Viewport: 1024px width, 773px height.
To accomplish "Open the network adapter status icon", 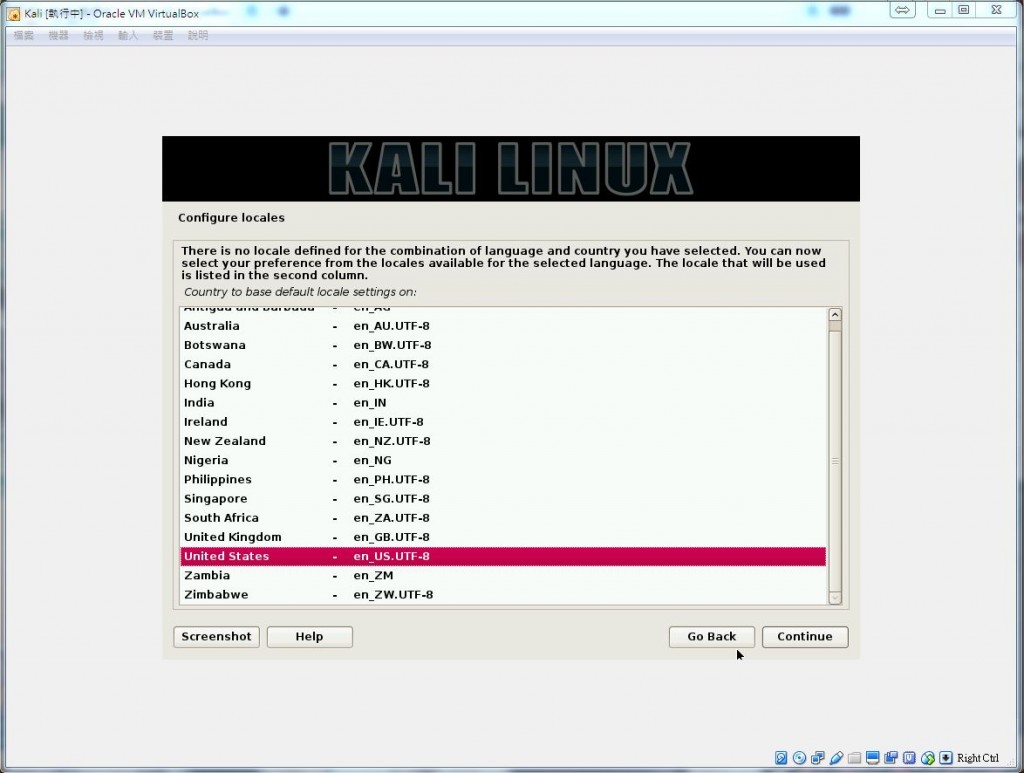I will coord(818,757).
